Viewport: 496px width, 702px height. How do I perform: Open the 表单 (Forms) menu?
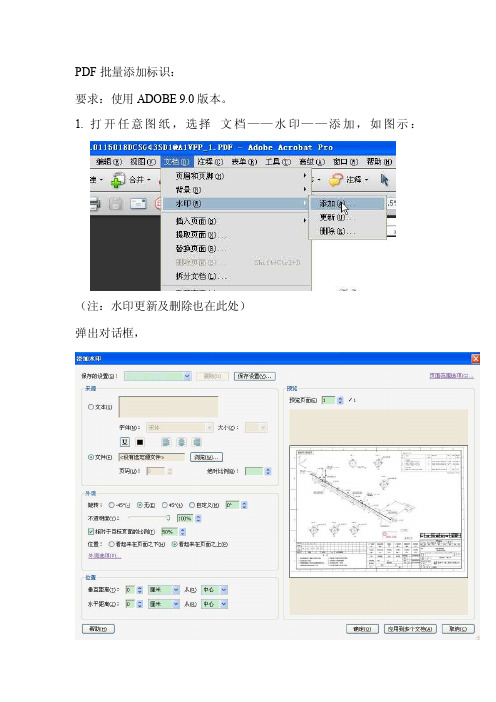[x=244, y=162]
